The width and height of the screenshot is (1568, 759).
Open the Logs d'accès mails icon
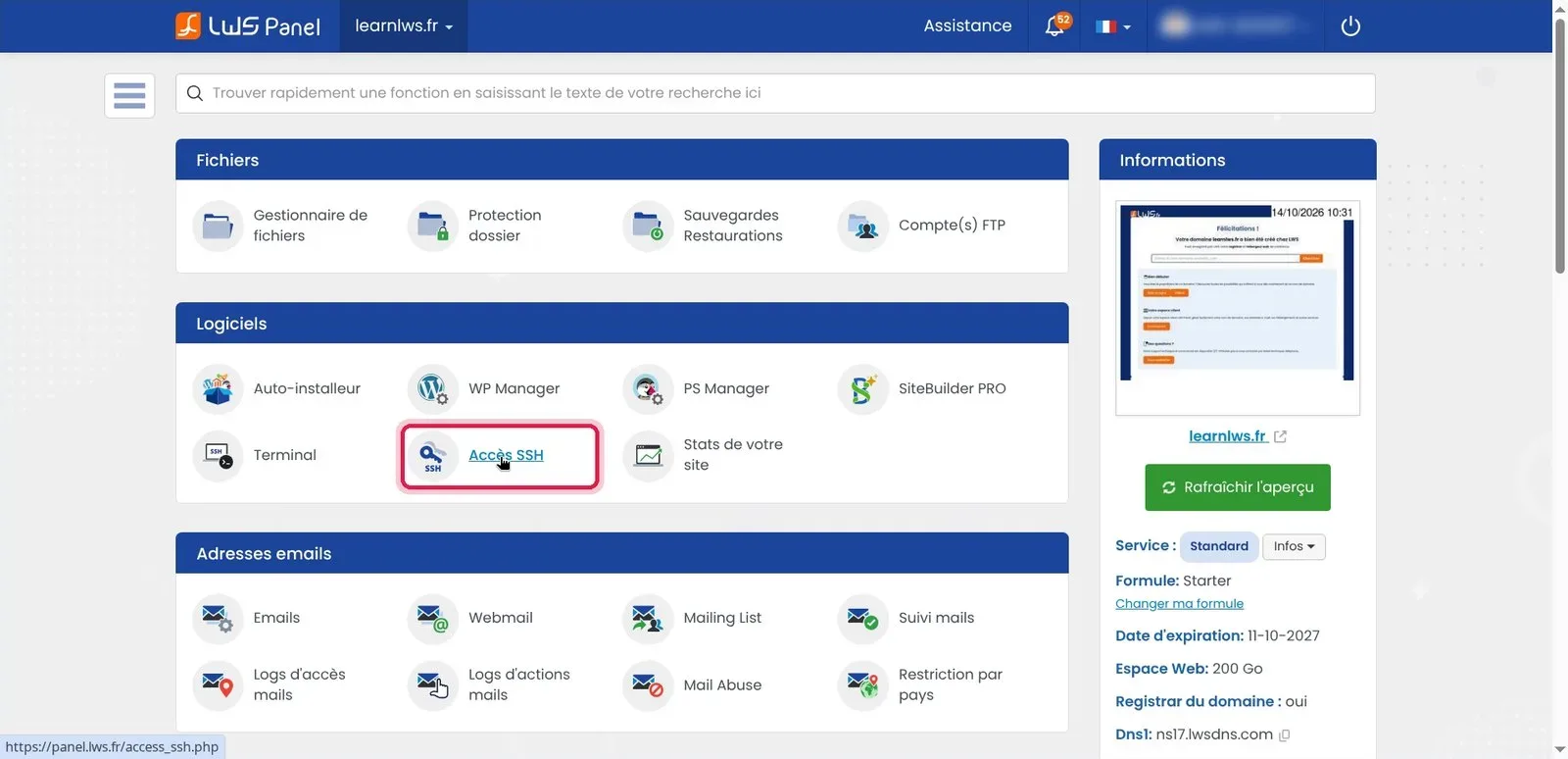coord(218,685)
